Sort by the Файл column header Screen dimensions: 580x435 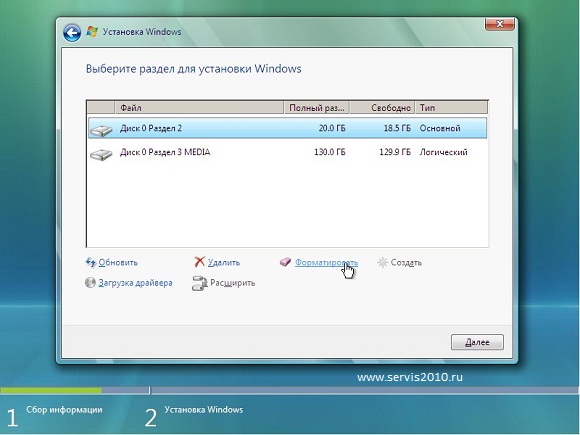(x=199, y=108)
